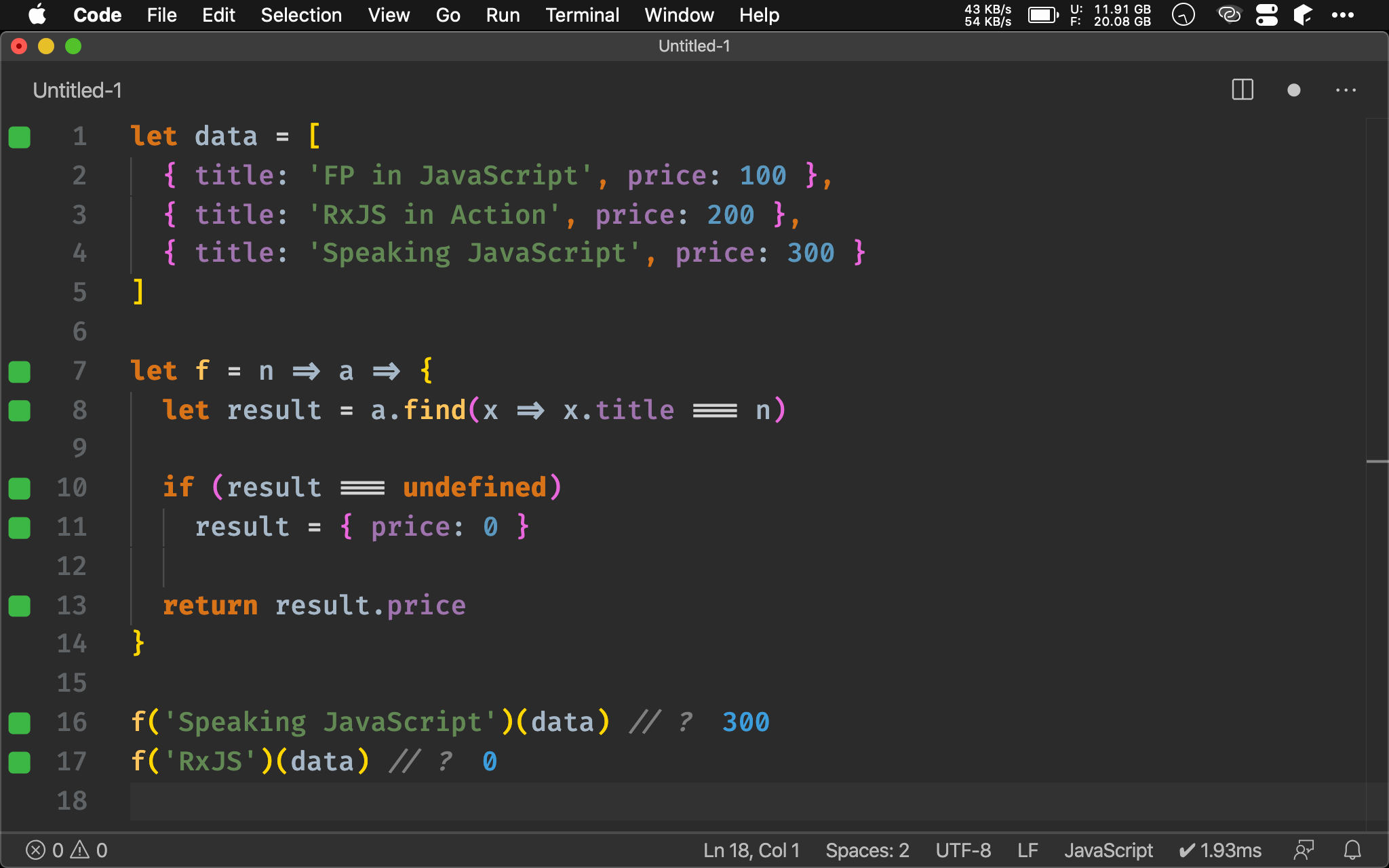Viewport: 1389px width, 868px height.
Task: Open the Help menu
Action: (x=759, y=15)
